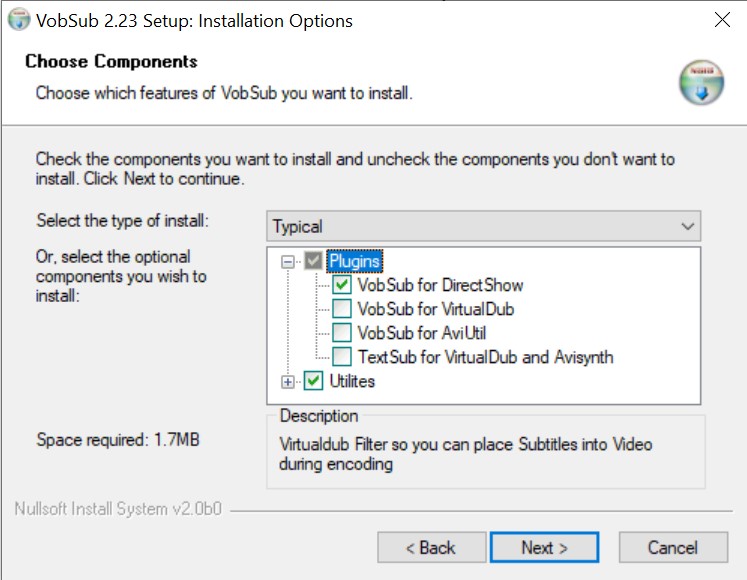747x580 pixels.
Task: Toggle the Plugins group checkbox
Action: [313, 261]
